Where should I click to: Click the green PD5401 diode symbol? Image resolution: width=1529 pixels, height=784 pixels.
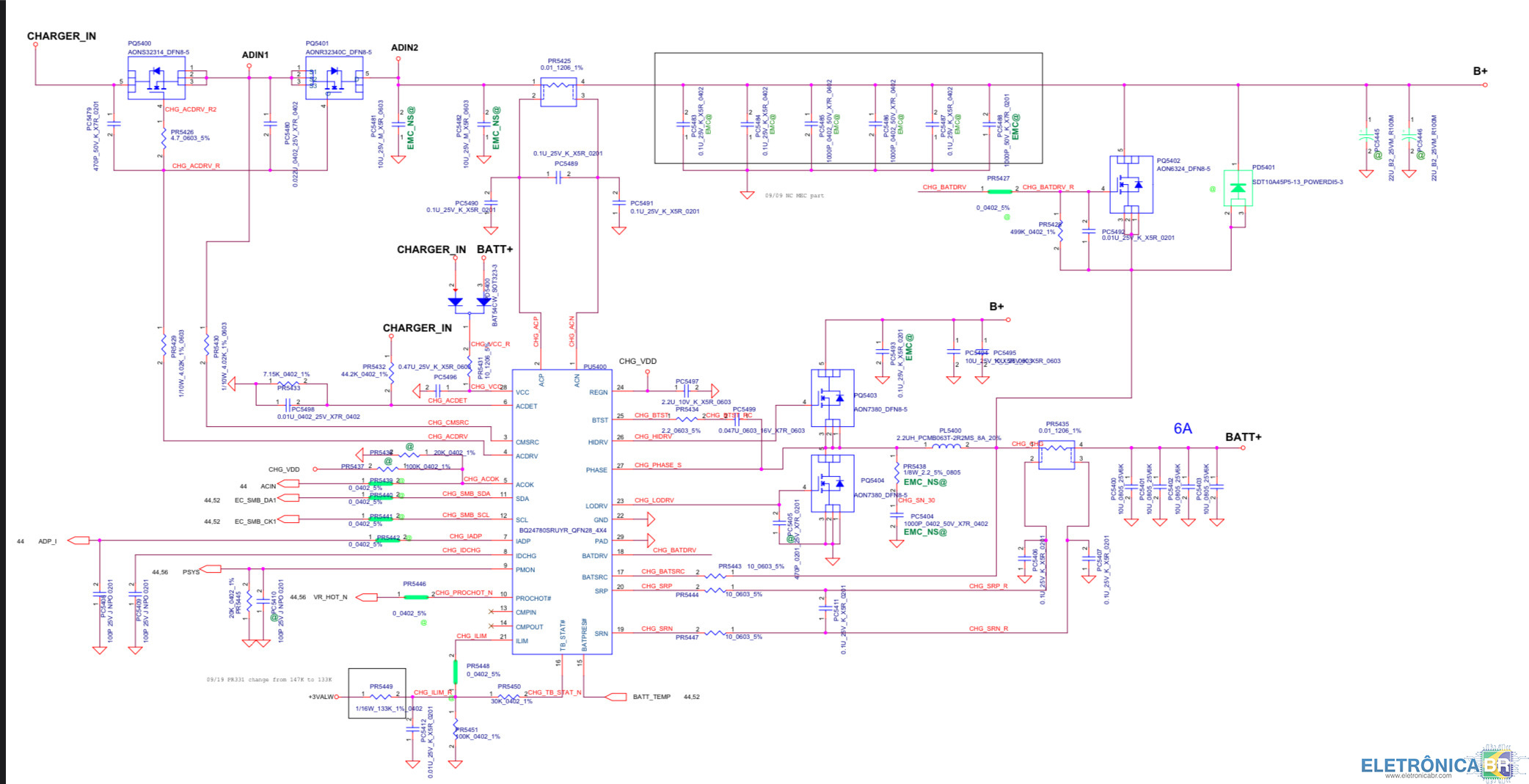pos(1238,188)
